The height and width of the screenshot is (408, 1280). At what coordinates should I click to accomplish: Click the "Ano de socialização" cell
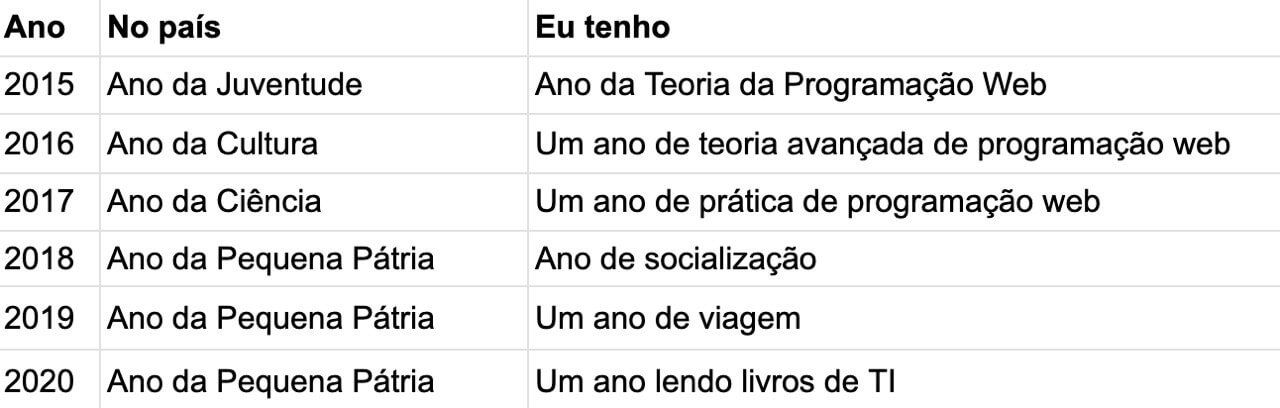pyautogui.click(x=676, y=259)
